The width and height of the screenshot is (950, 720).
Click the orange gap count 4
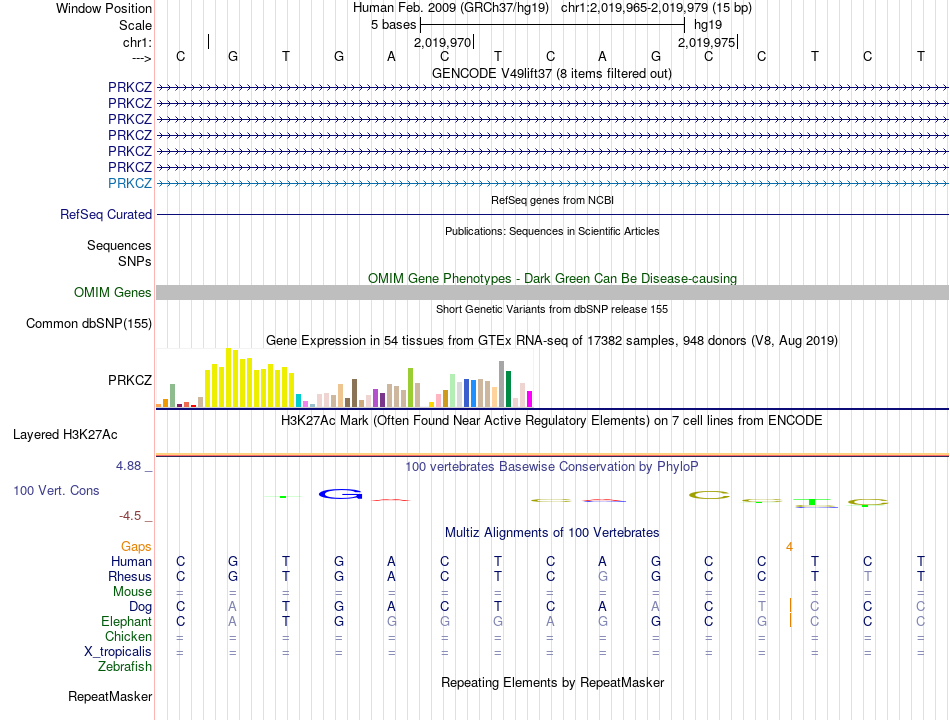click(789, 547)
